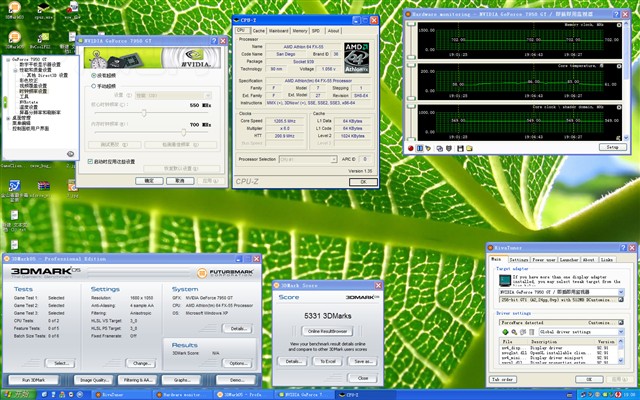Switch to CPU-Z SPD tab
The image size is (640, 400).
[x=316, y=31]
